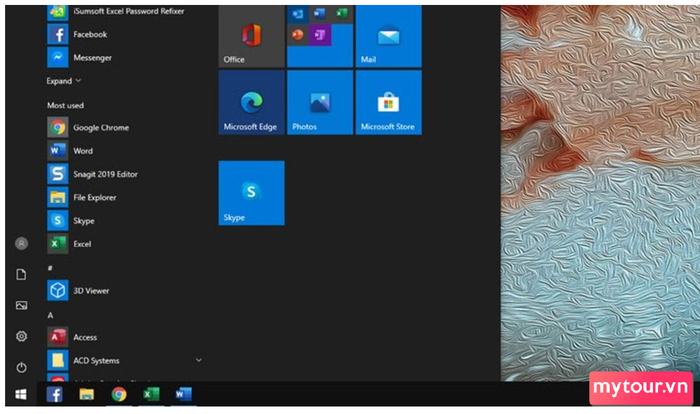700x414 pixels.
Task: Open Settings gear in Start sidebar
Action: click(21, 336)
